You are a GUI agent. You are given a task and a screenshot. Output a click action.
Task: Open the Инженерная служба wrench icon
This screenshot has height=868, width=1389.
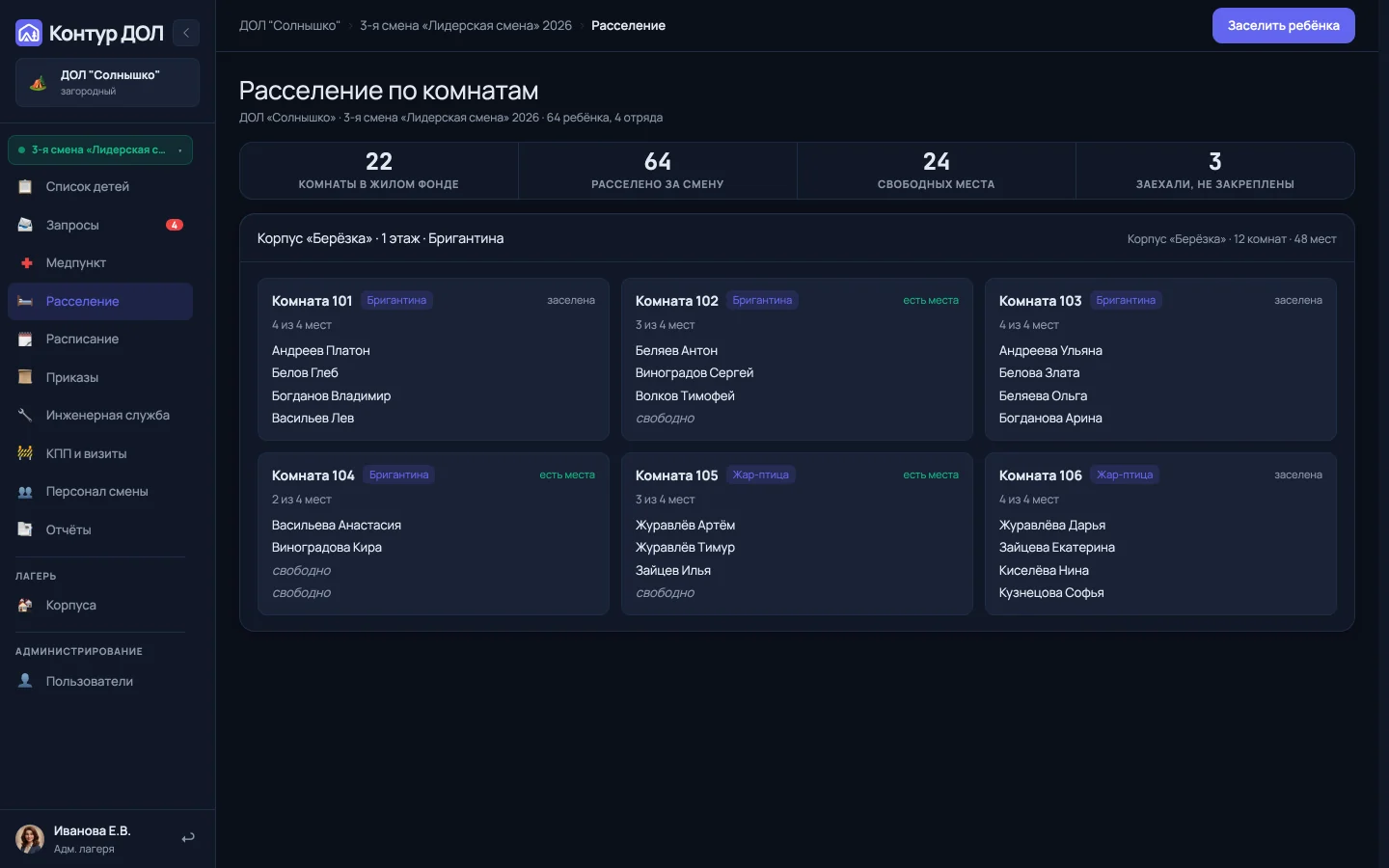26,415
